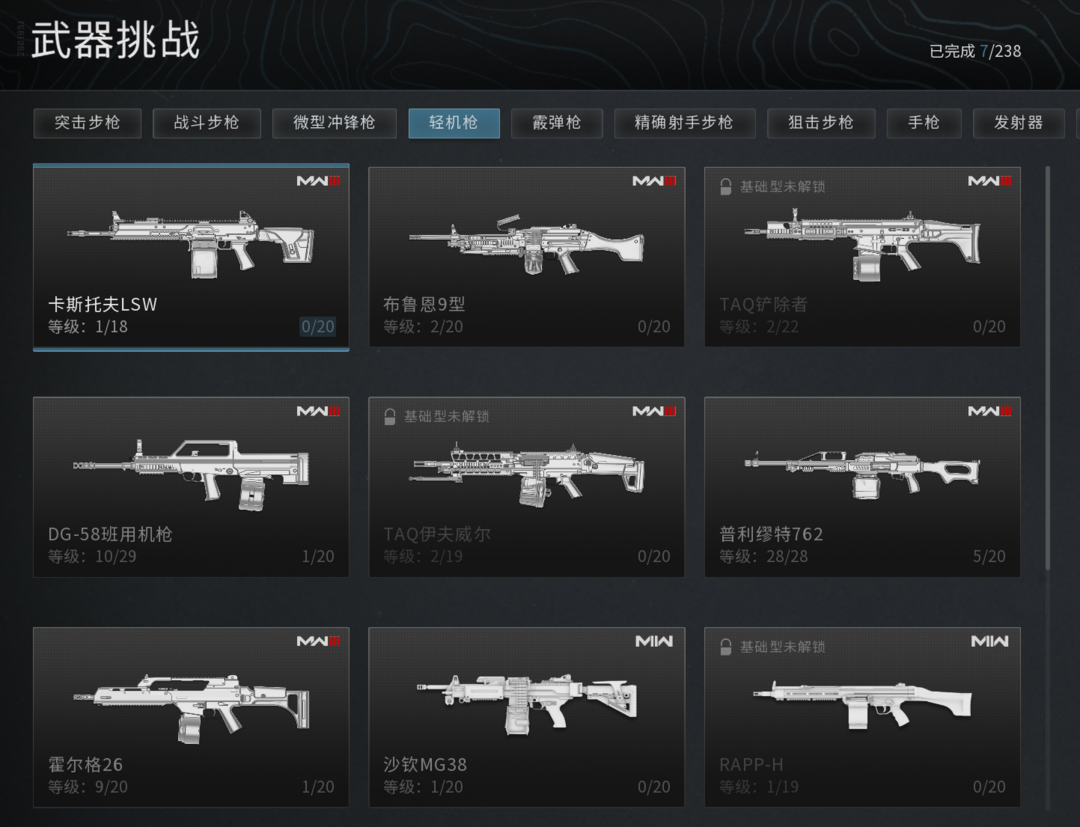Click MWII logo on 沙钦MG38 card

[x=654, y=641]
